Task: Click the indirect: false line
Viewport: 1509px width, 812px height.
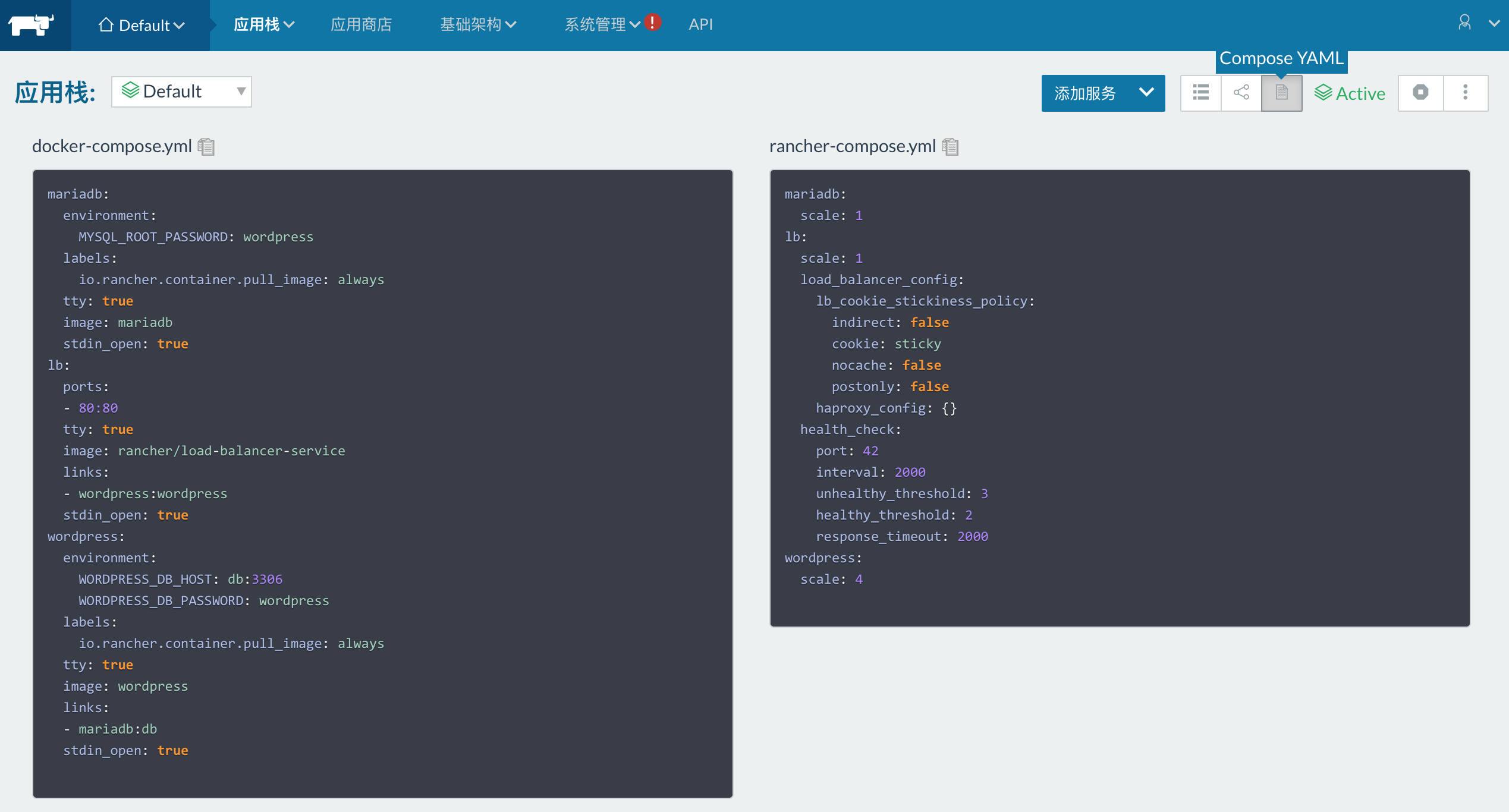Action: point(890,322)
